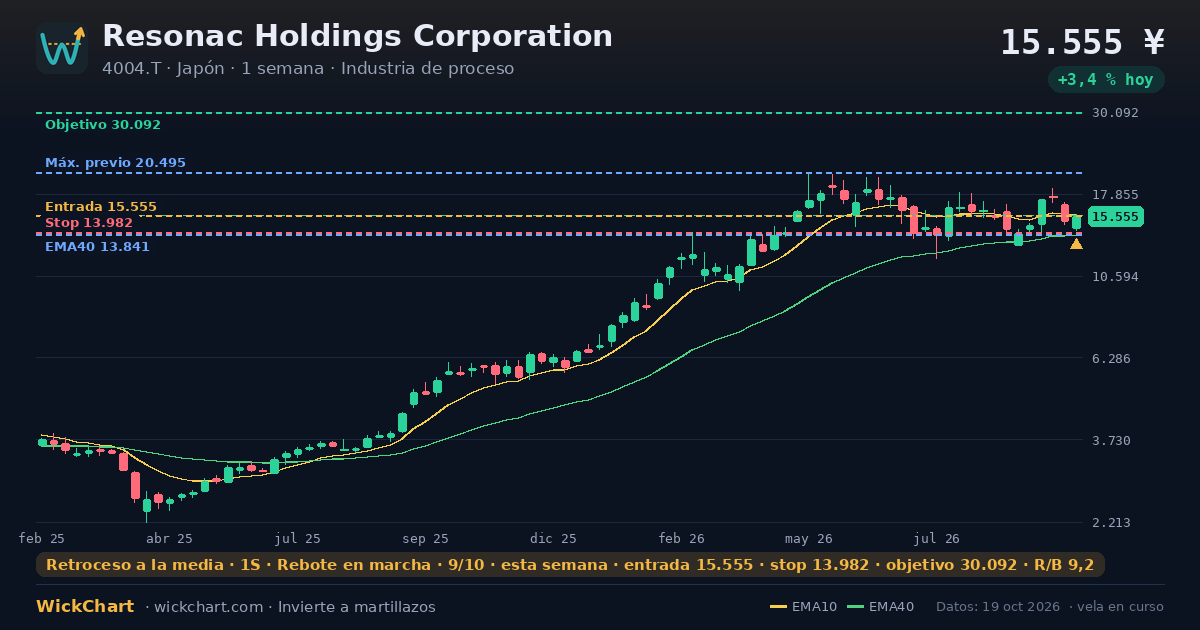The height and width of the screenshot is (630, 1200).
Task: Select the Resonac Holdings Corporation title
Action: (x=357, y=36)
